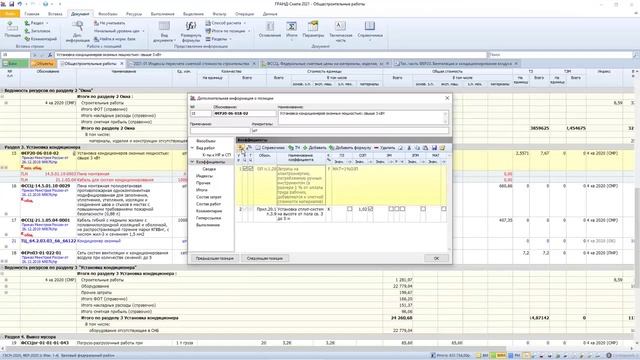Select Физобъем in dialog tree
Viewport: 640px width, 360px height.
tap(205, 141)
